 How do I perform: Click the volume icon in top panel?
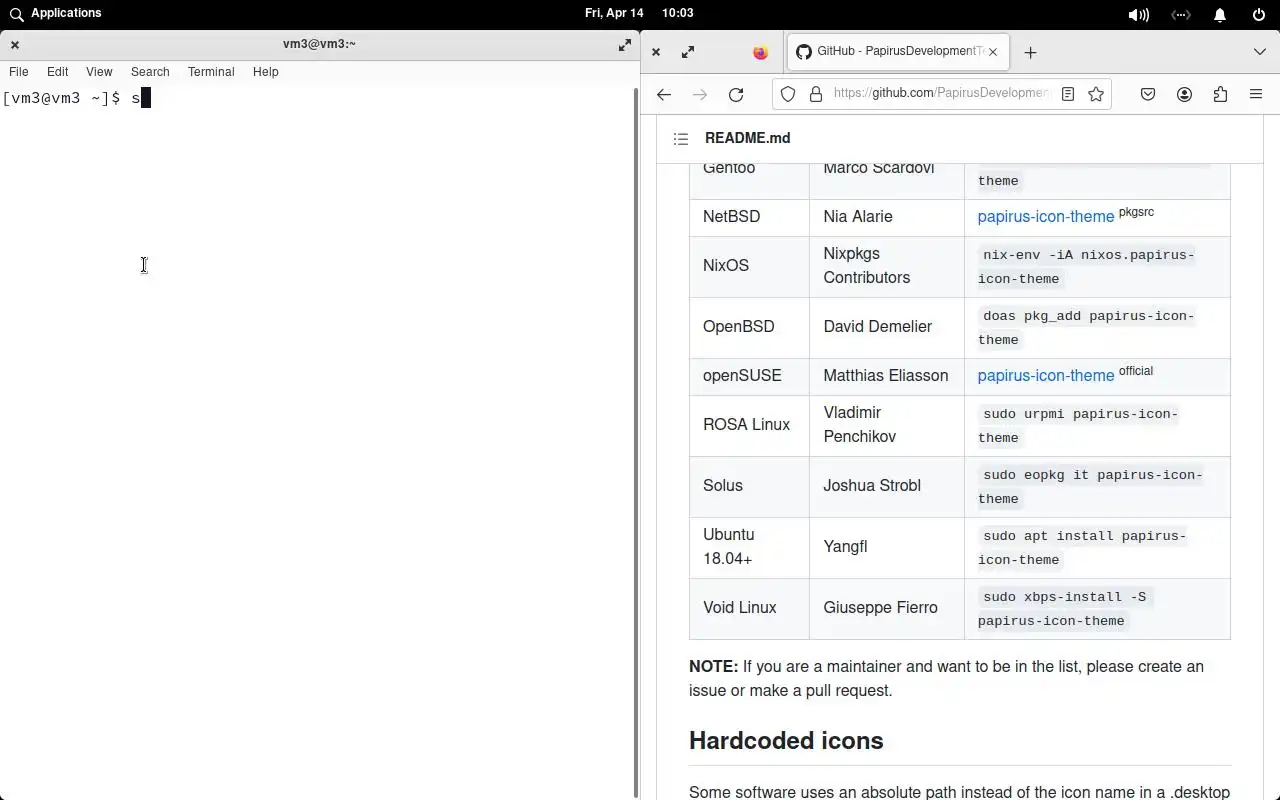pyautogui.click(x=1138, y=15)
